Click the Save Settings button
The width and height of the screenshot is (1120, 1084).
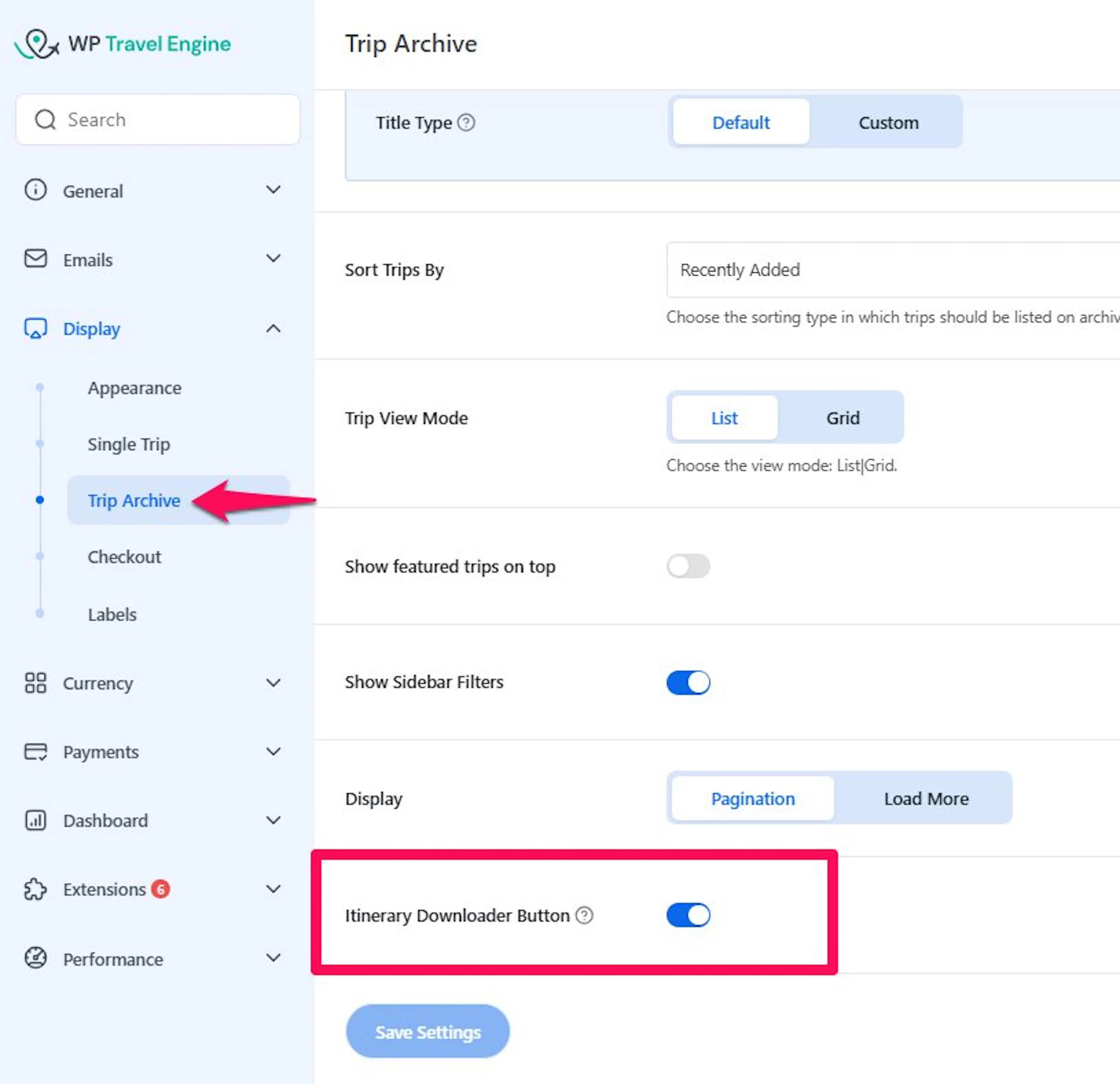pos(427,1032)
